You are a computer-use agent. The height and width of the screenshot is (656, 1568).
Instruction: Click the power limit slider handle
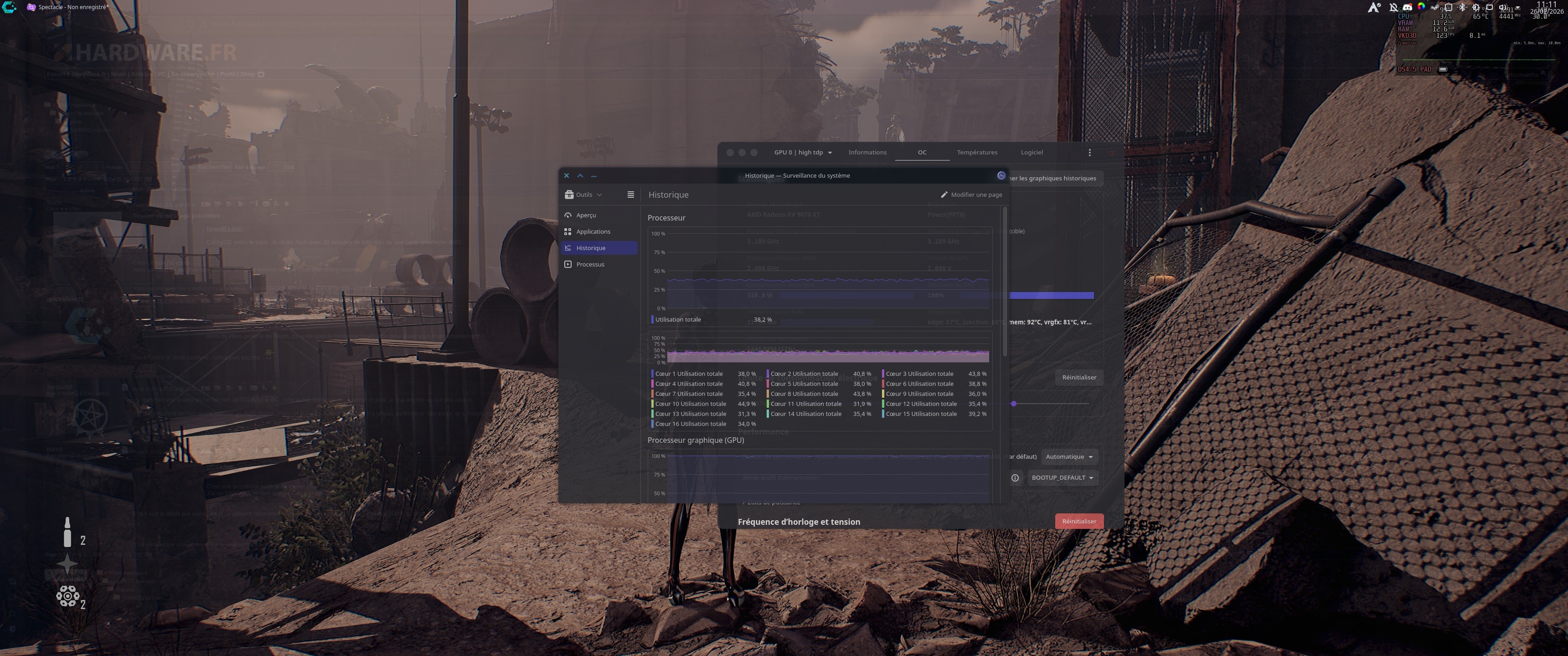[1013, 404]
